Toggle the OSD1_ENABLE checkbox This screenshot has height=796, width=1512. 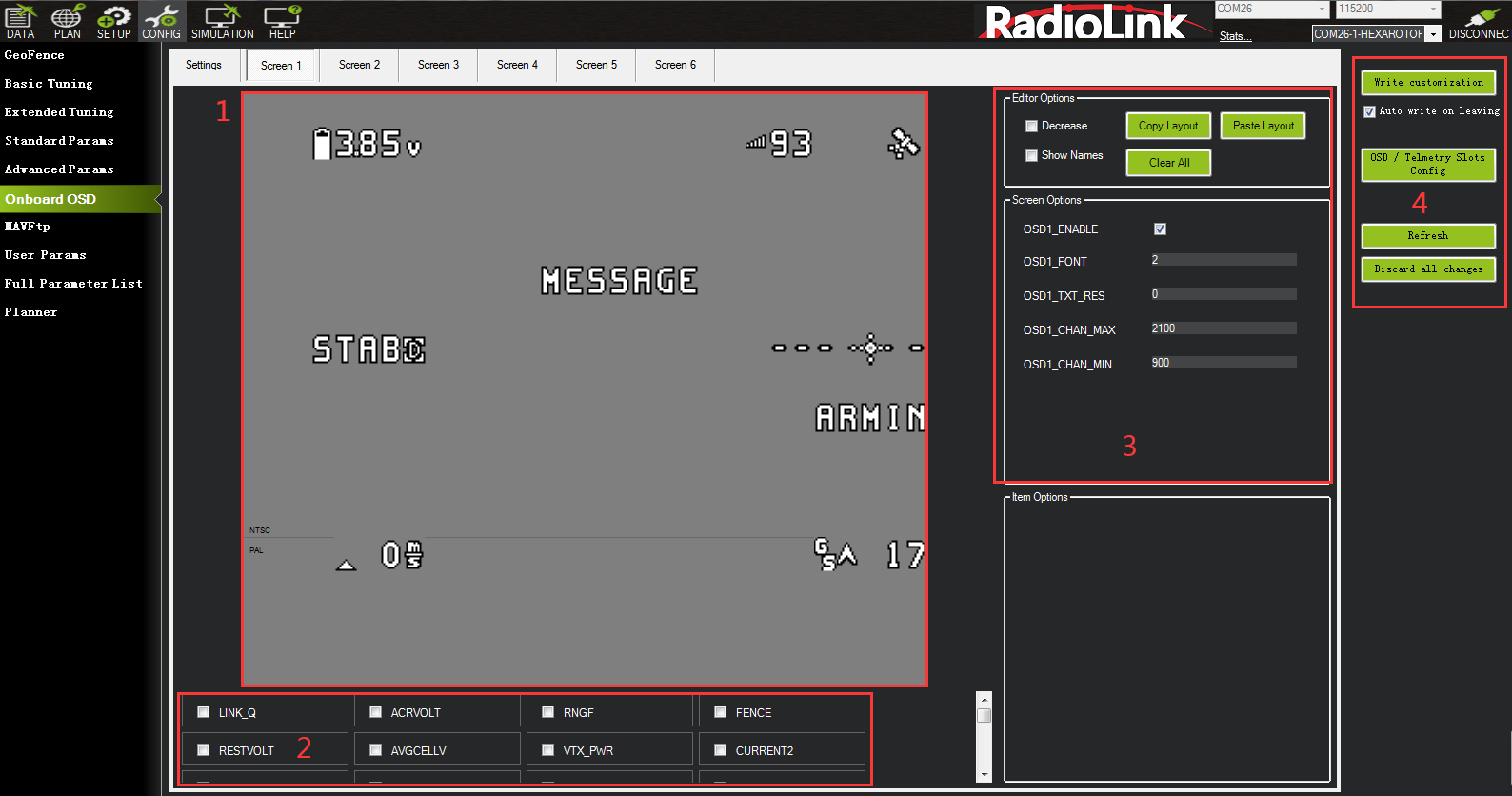1160,229
